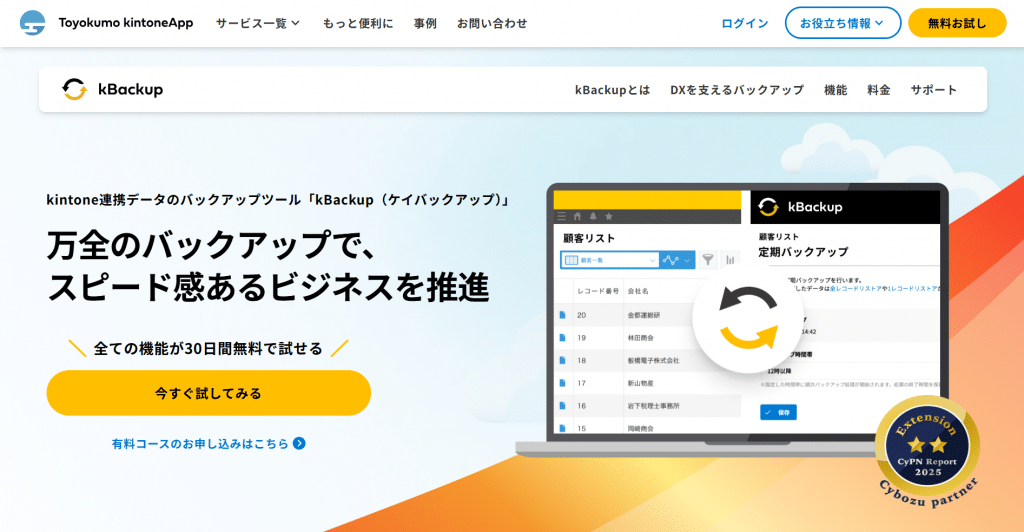Click the document icon for record 20

click(562, 315)
